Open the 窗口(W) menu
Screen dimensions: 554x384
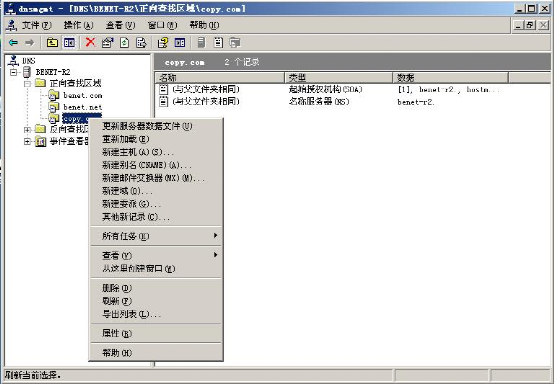click(162, 25)
